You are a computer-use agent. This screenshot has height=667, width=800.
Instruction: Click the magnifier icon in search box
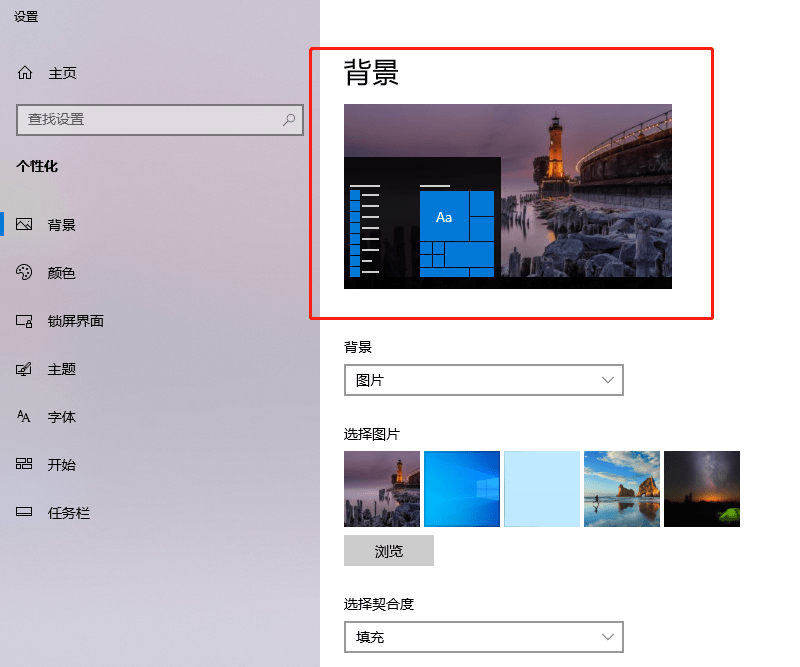(289, 119)
